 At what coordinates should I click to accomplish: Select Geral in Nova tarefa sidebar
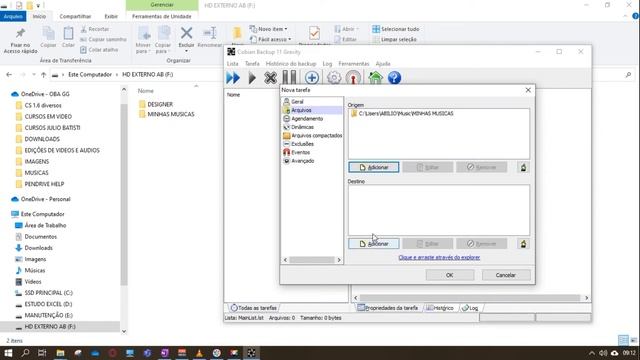(x=297, y=102)
